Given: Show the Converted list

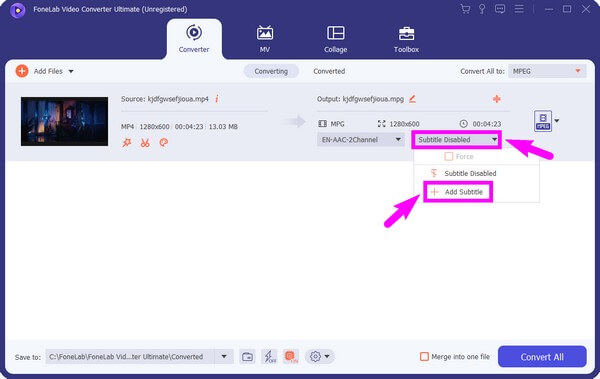Looking at the screenshot, I should click(329, 71).
